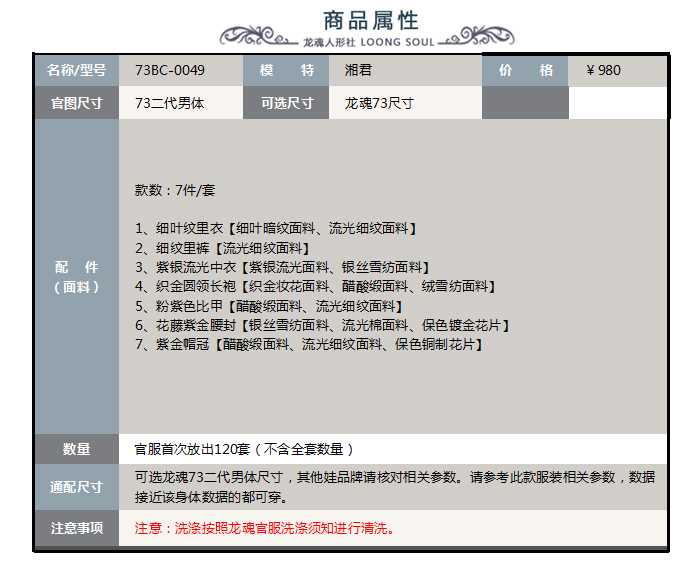Select the 可选尺寸 label cell
This screenshot has height=568, width=700.
click(287, 103)
